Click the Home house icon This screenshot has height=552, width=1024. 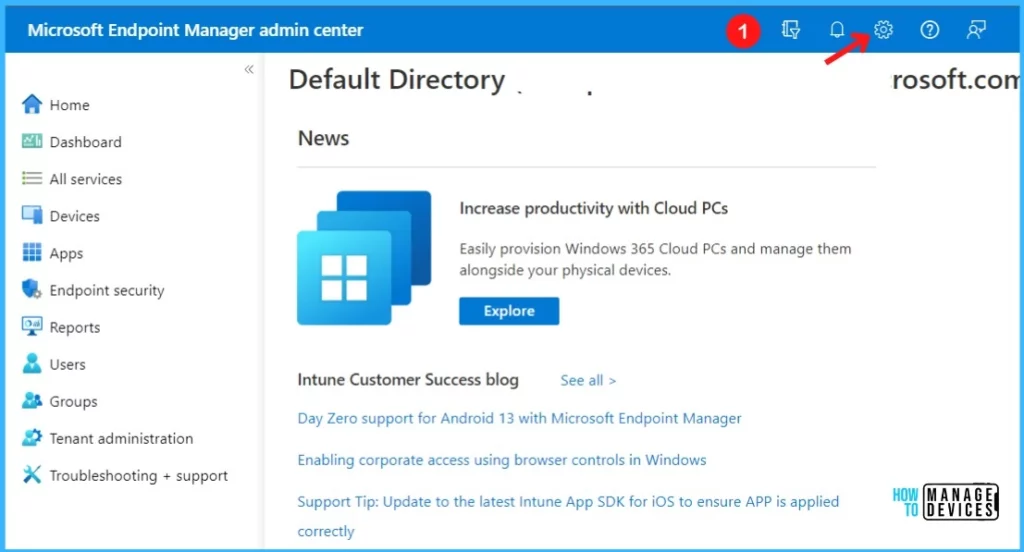click(32, 105)
